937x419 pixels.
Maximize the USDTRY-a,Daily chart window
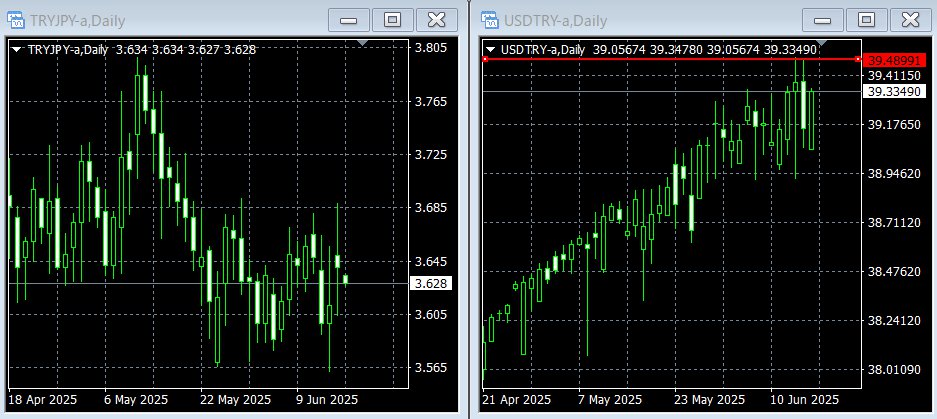pos(866,20)
